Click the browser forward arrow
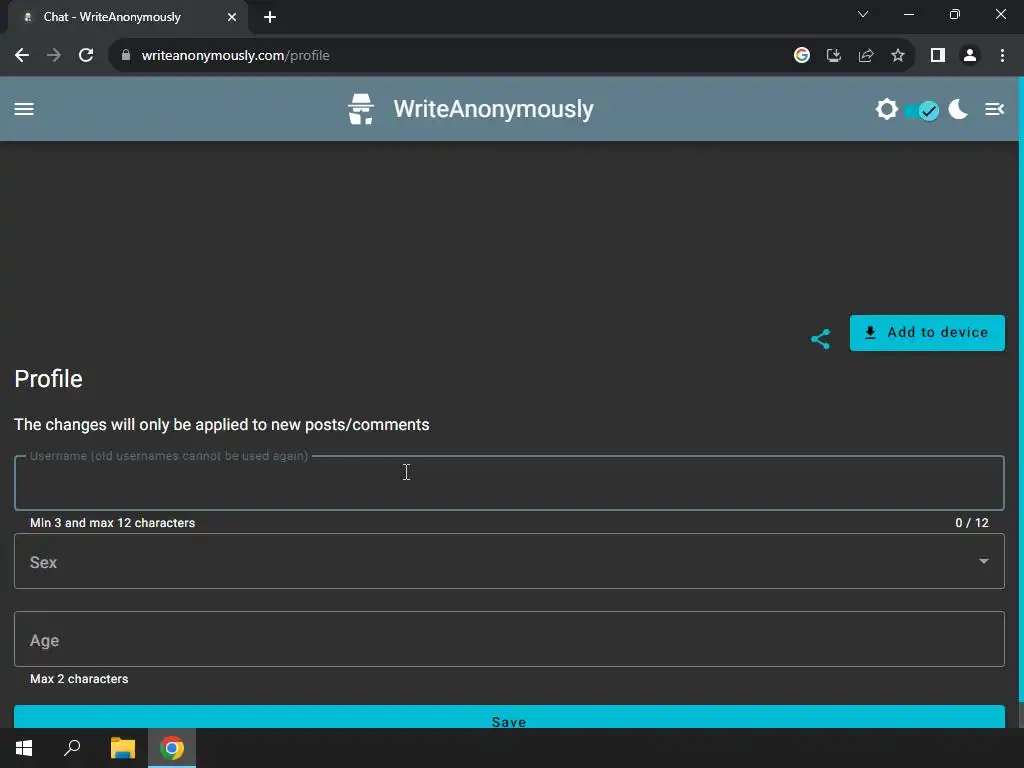The image size is (1024, 768). 54,56
